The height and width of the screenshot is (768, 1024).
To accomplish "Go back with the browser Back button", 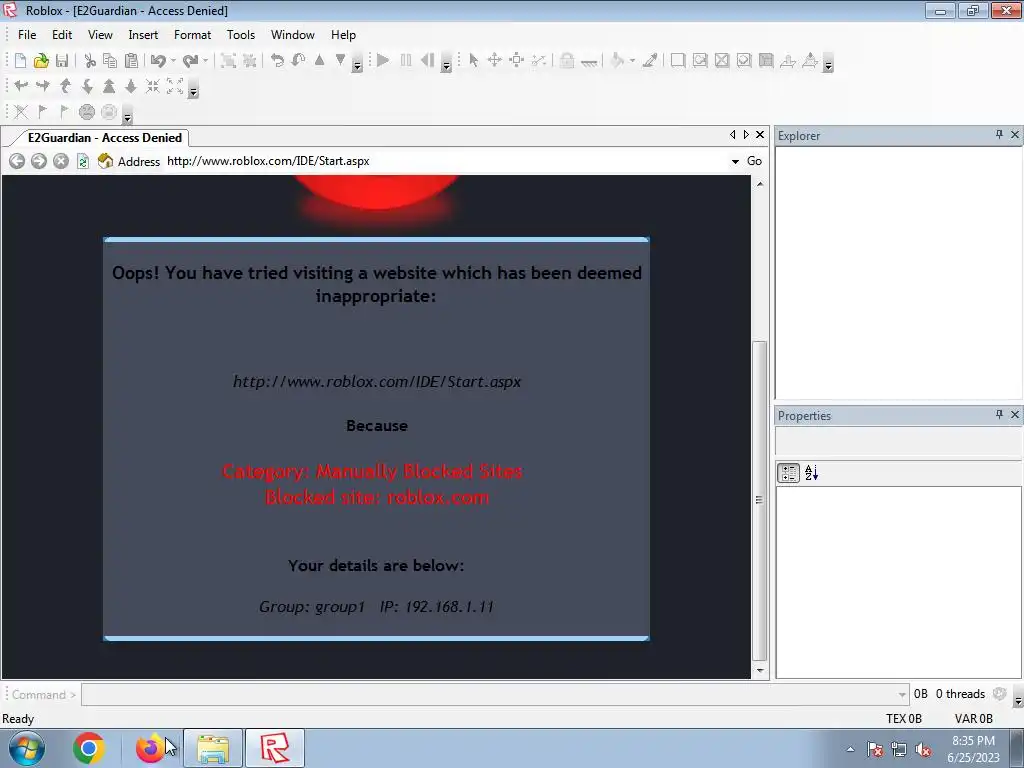I will 17,161.
